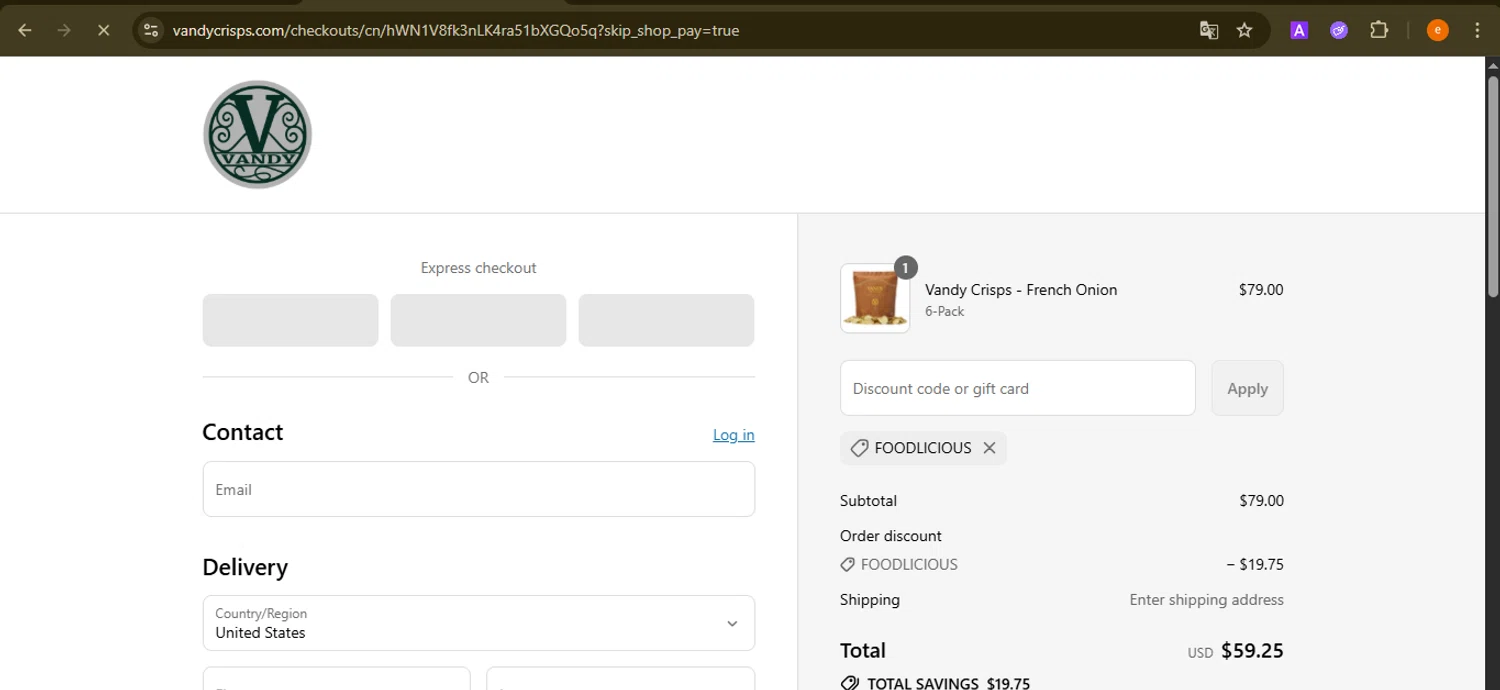The width and height of the screenshot is (1500, 690).
Task: Click the FOODLICIOUS discount tag chip
Action: [923, 448]
